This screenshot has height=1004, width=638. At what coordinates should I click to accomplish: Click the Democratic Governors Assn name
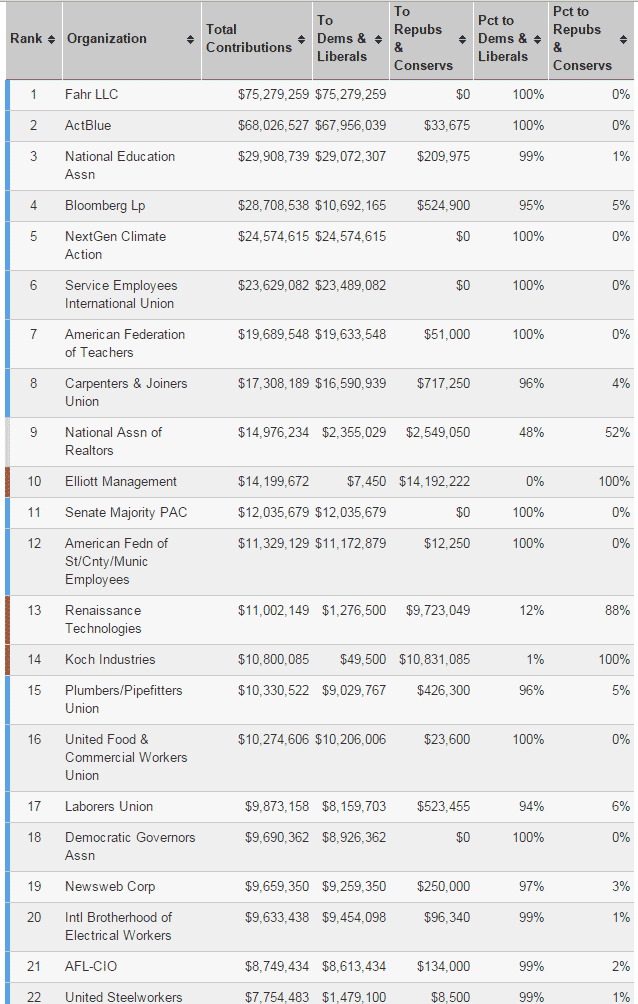130,846
